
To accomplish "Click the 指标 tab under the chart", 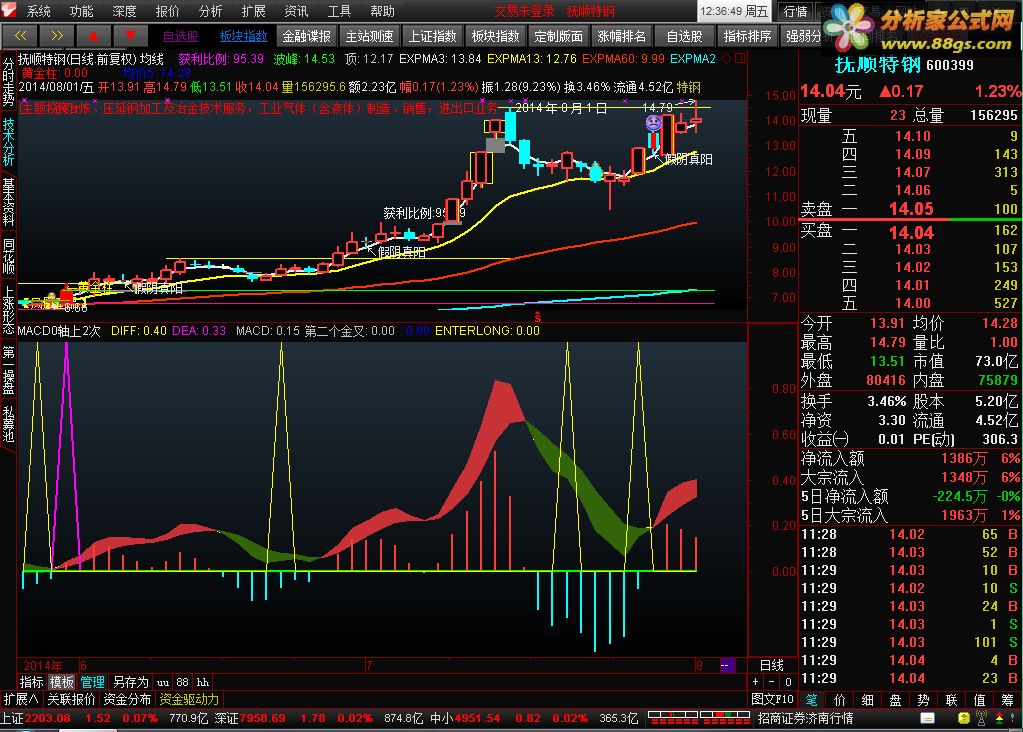I will pos(31,682).
